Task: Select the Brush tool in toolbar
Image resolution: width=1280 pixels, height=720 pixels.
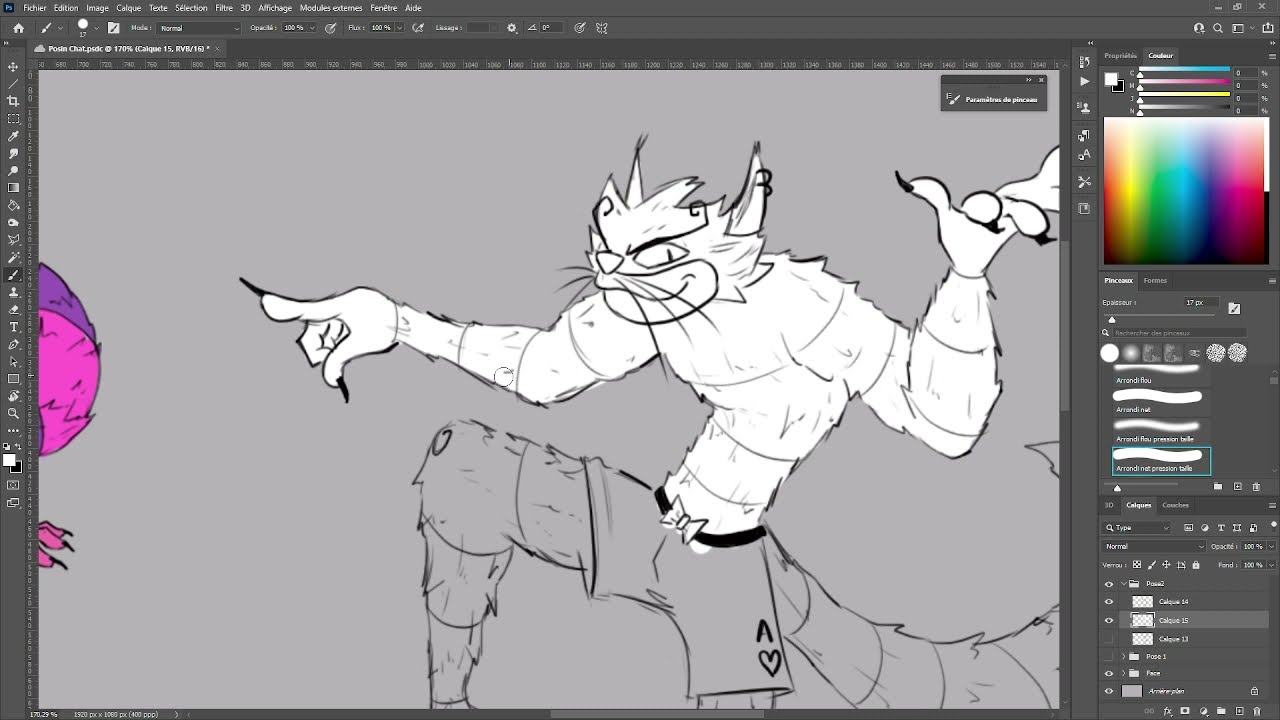Action: coord(13,274)
